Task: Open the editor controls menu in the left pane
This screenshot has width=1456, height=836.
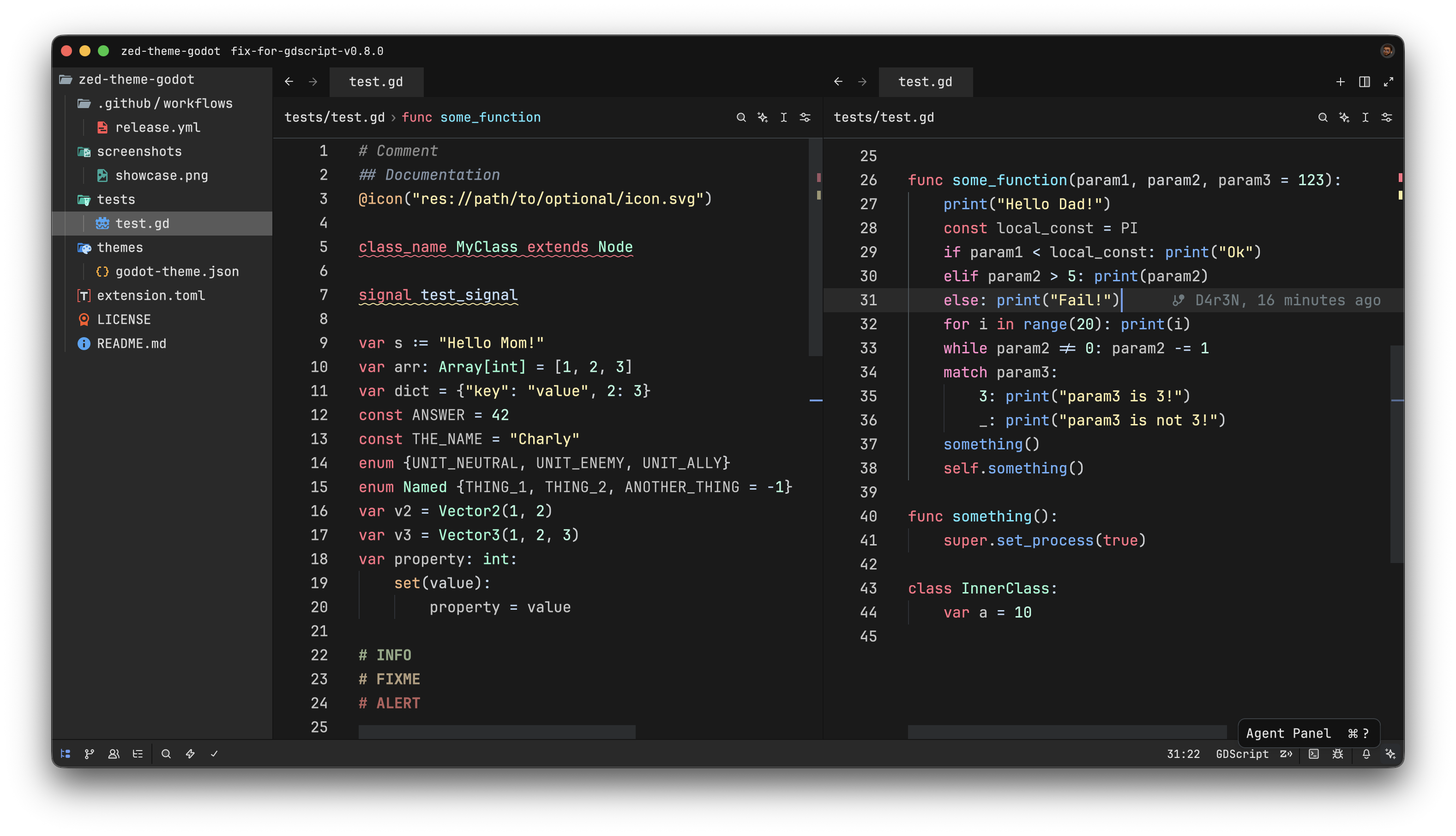Action: (805, 117)
